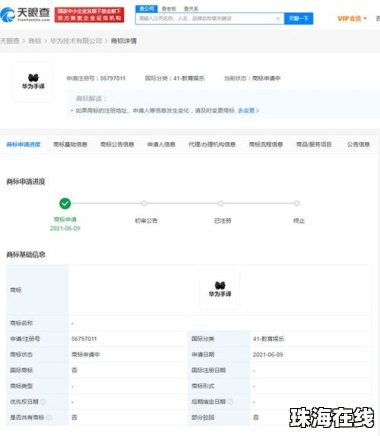The width and height of the screenshot is (380, 436).
Task: Click the green checkmark progress step icon
Action: coord(65,203)
